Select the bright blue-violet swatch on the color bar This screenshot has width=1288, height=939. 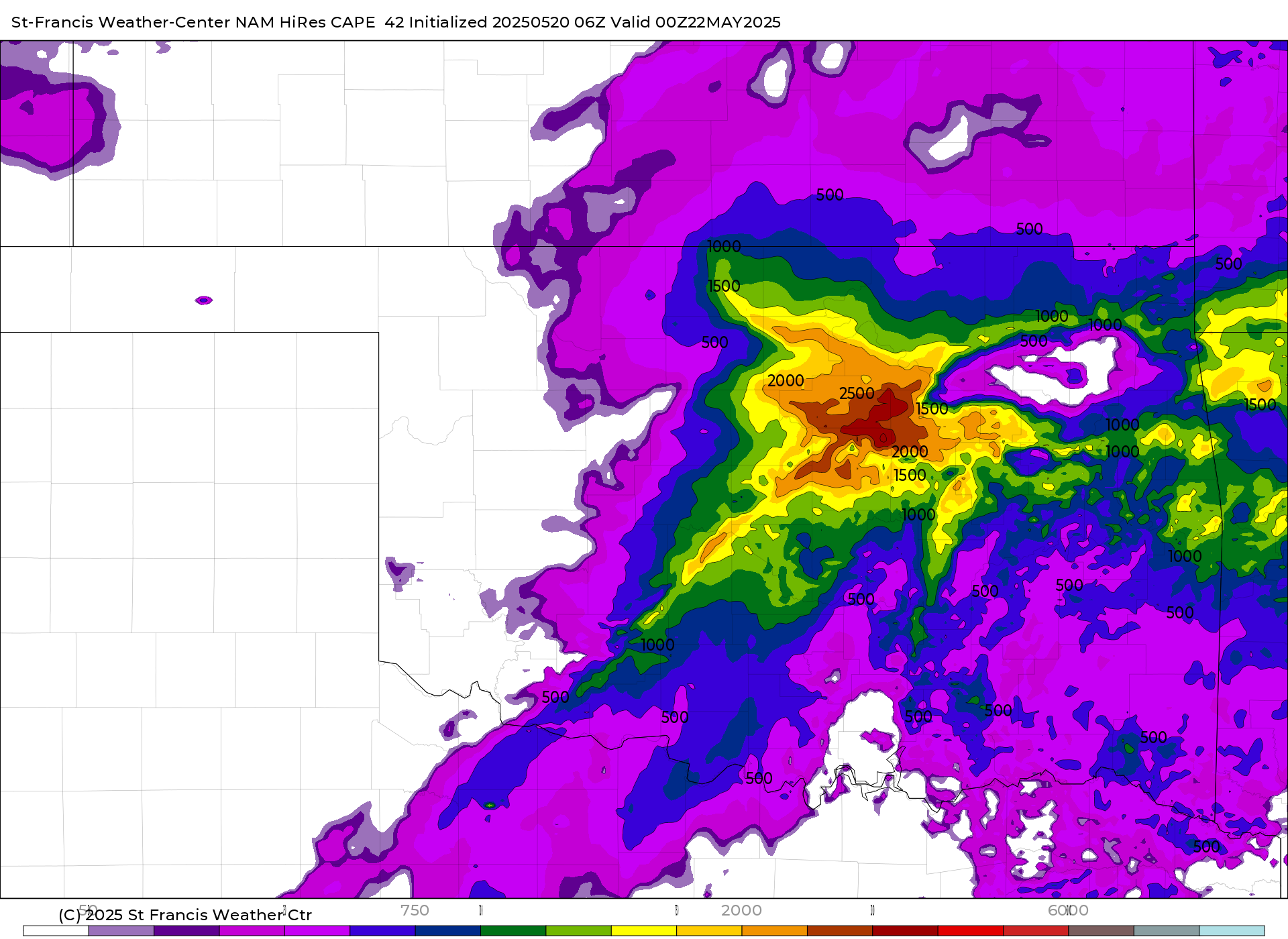click(382, 931)
